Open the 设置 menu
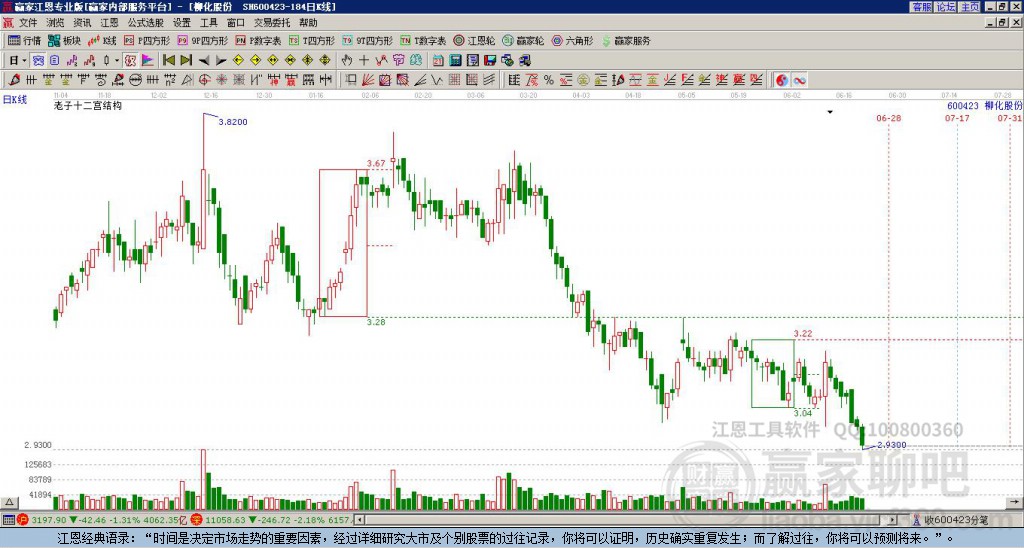The image size is (1024, 548). pos(182,23)
